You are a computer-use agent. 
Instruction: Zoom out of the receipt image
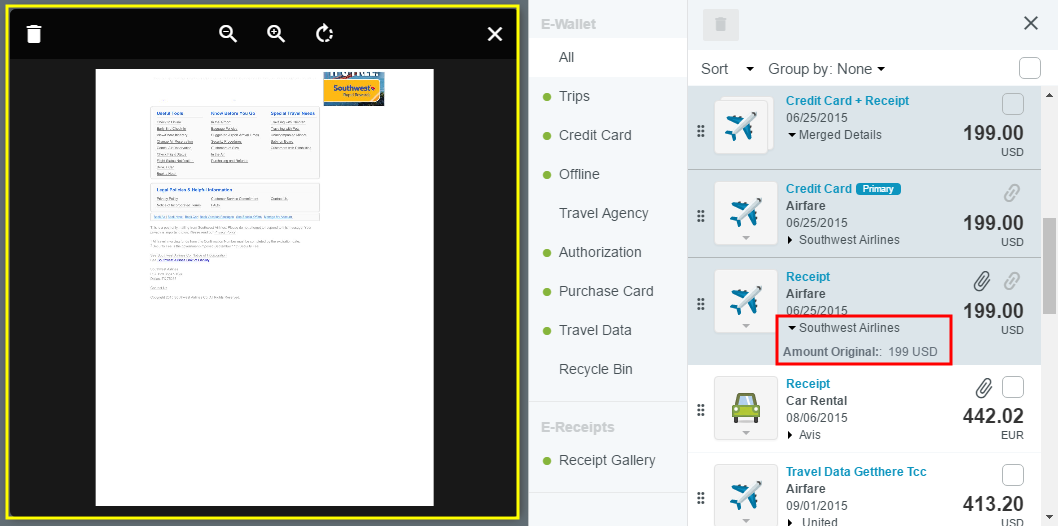228,34
